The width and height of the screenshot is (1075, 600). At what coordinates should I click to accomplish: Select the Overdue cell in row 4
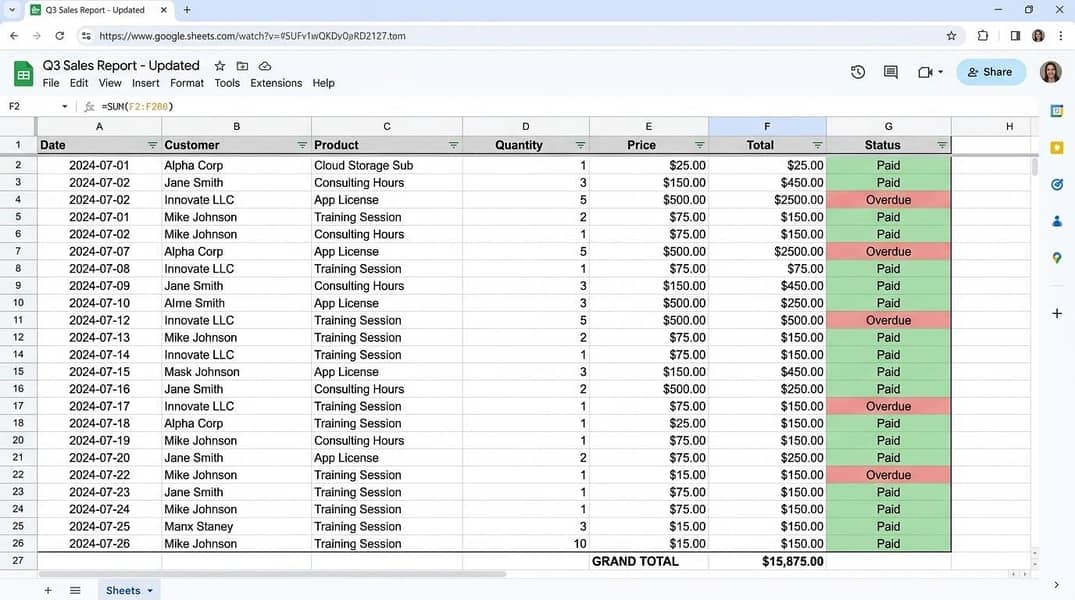(x=889, y=200)
